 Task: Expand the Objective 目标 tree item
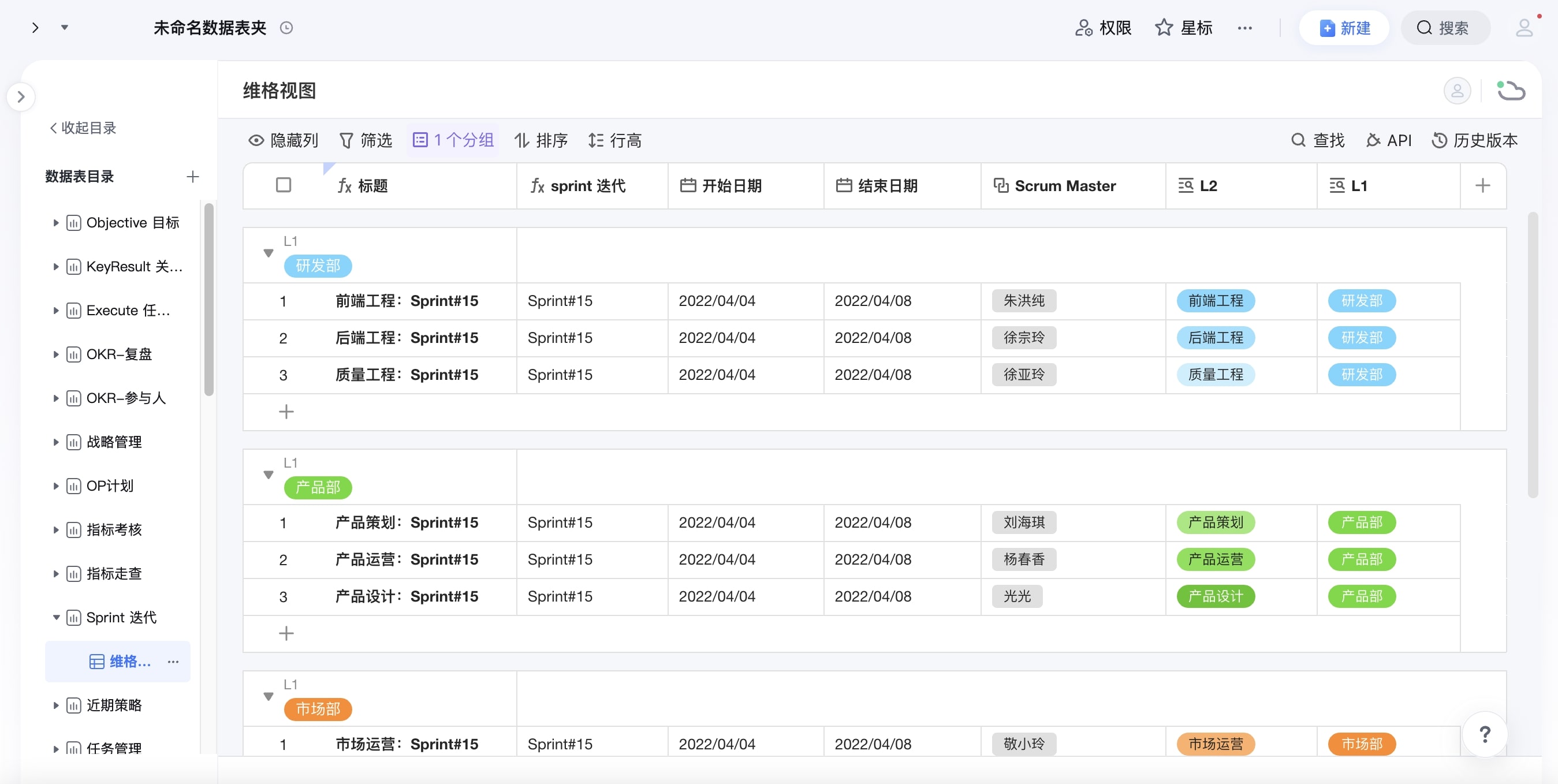point(55,223)
